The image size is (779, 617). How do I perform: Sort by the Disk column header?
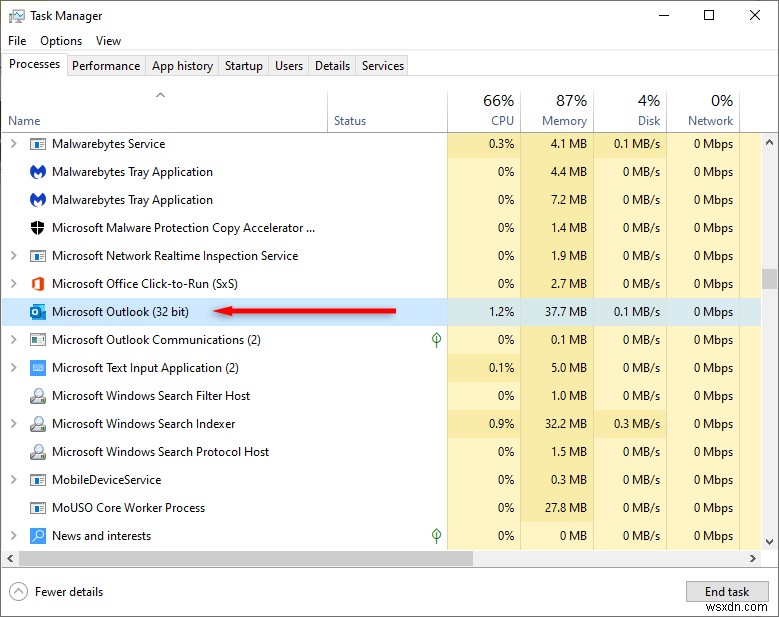tap(630, 111)
